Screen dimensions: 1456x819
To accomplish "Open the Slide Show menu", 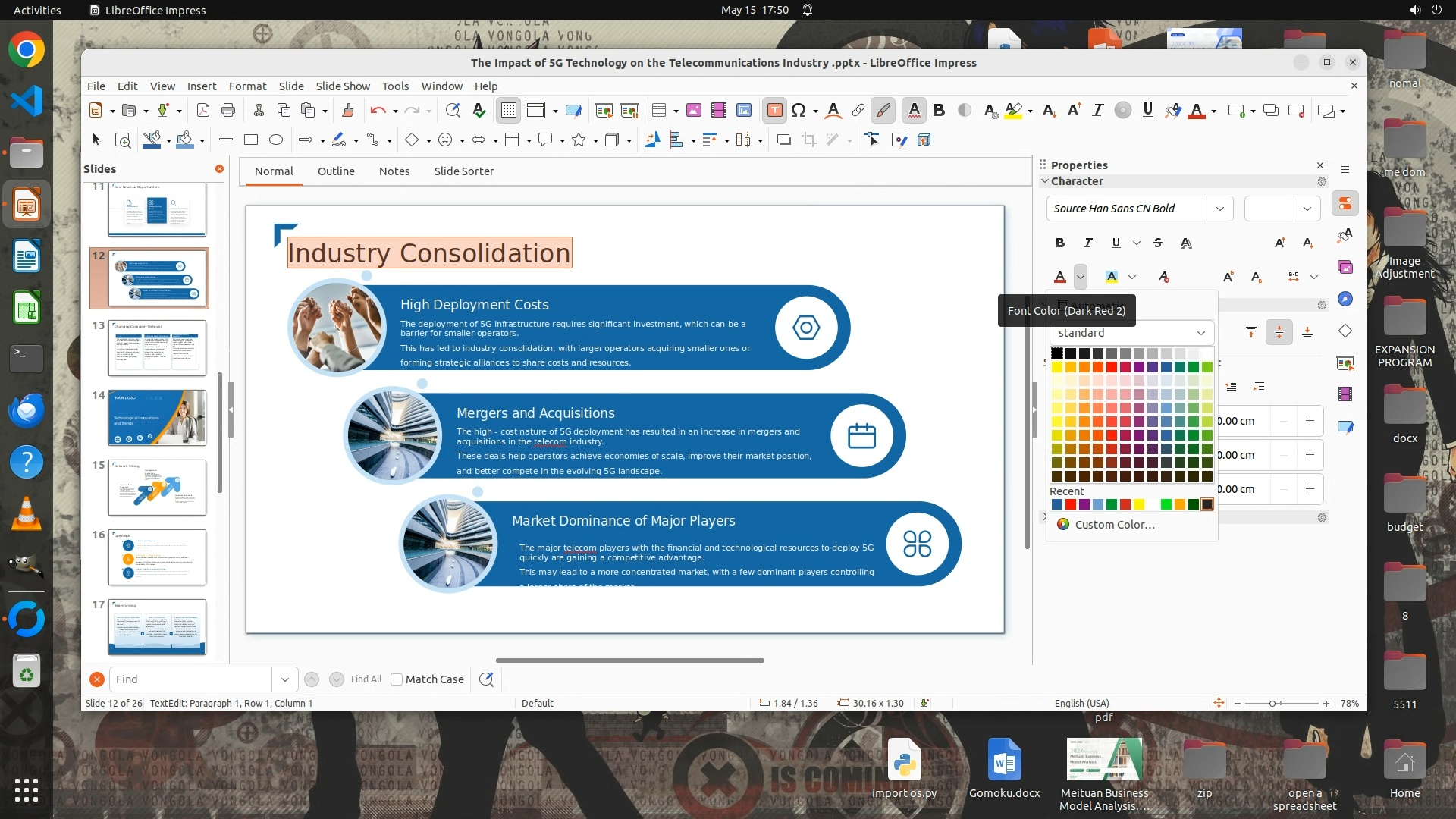I will (x=343, y=86).
